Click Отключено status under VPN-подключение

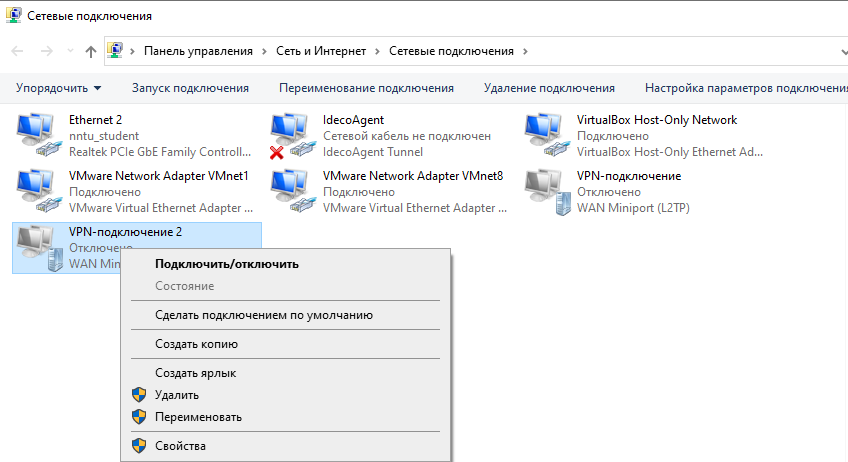click(608, 192)
